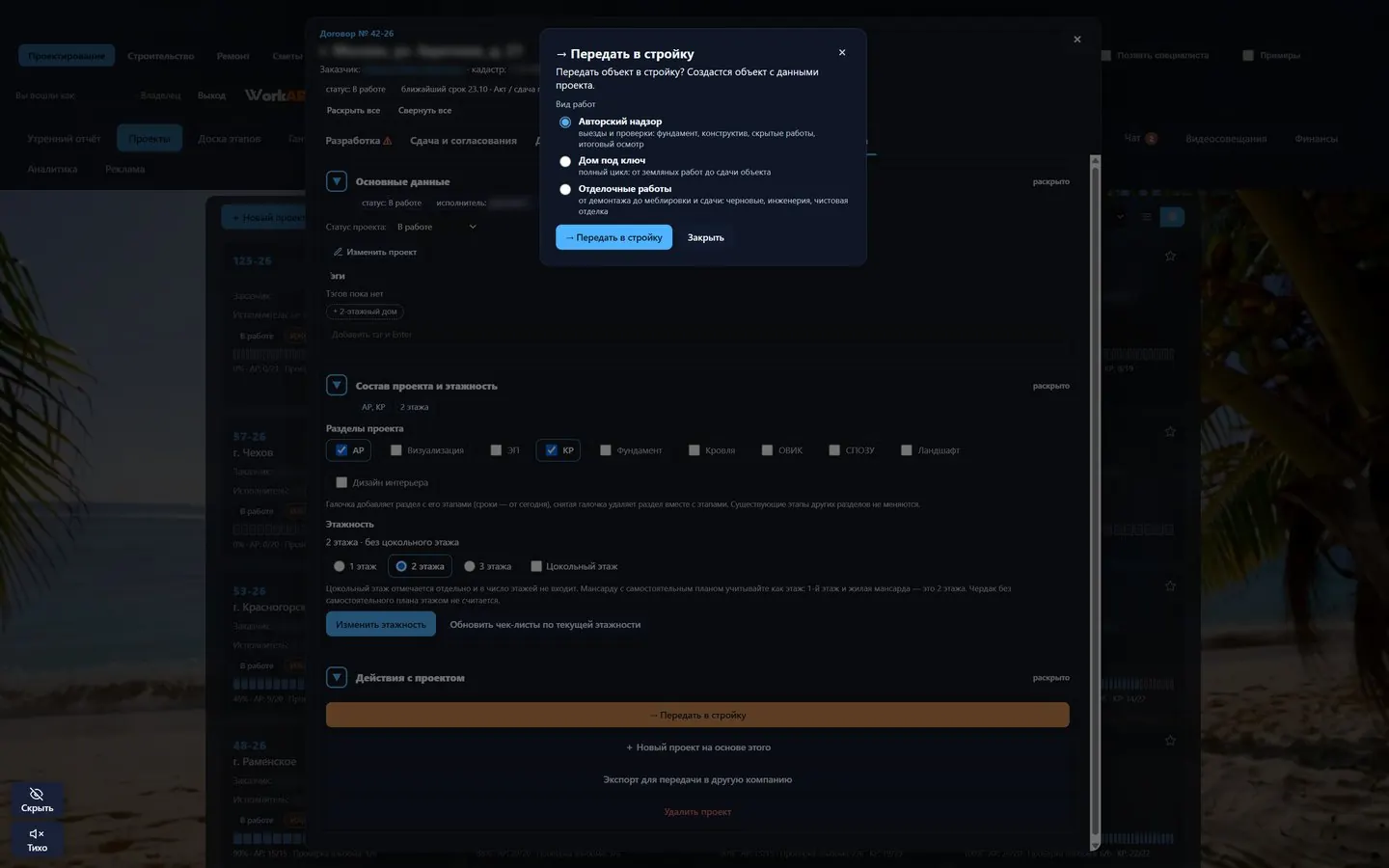Tick the Фундамент checkbox
Image resolution: width=1389 pixels, height=868 pixels.
pos(606,450)
